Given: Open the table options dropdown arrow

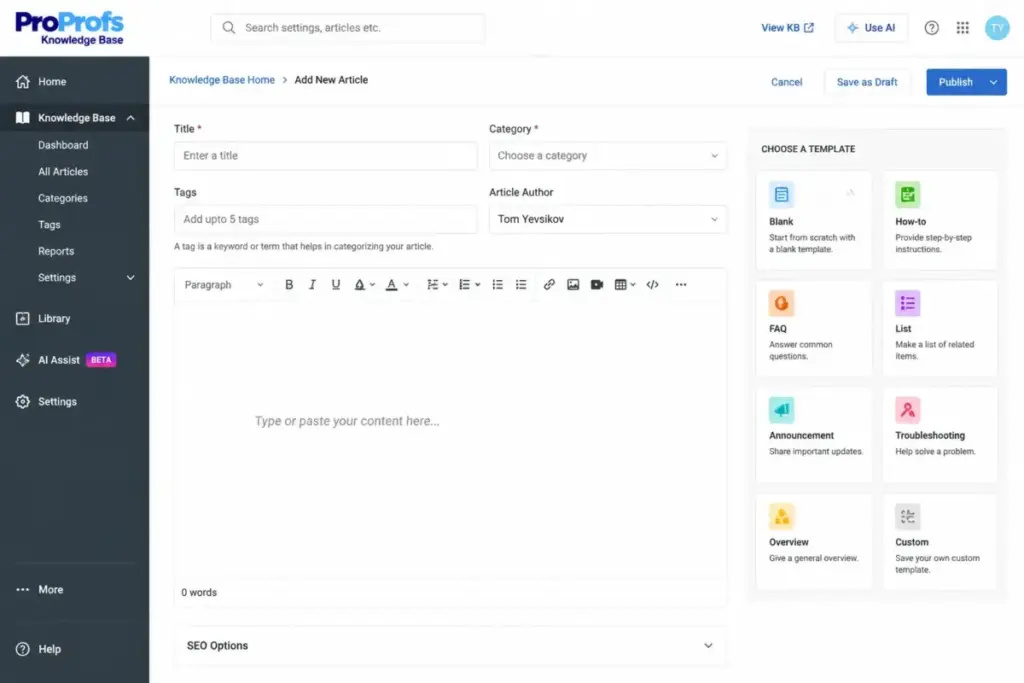Looking at the screenshot, I should tap(633, 285).
